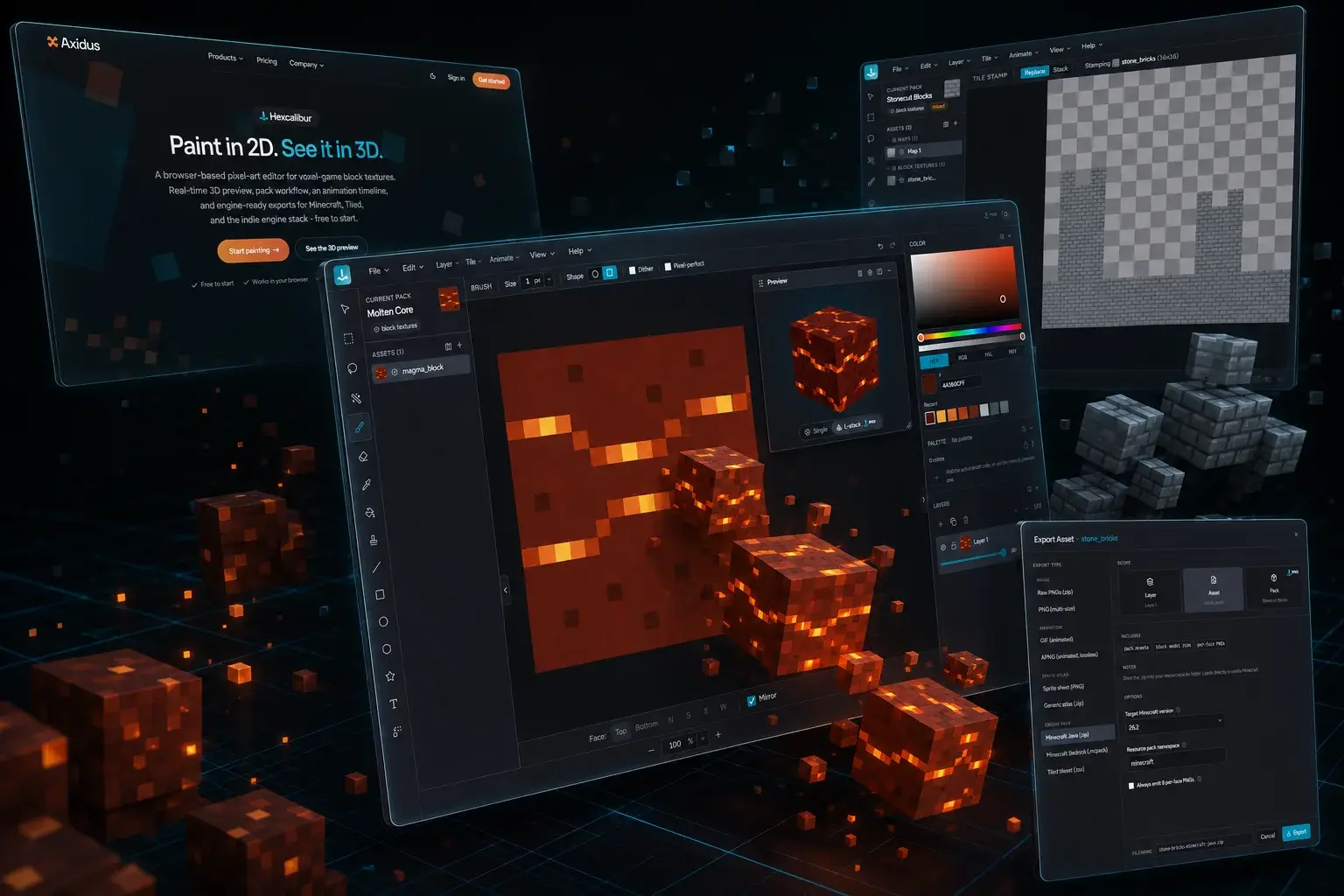Viewport: 1344px width, 896px height.
Task: Choose the Top face tab
Action: [620, 731]
